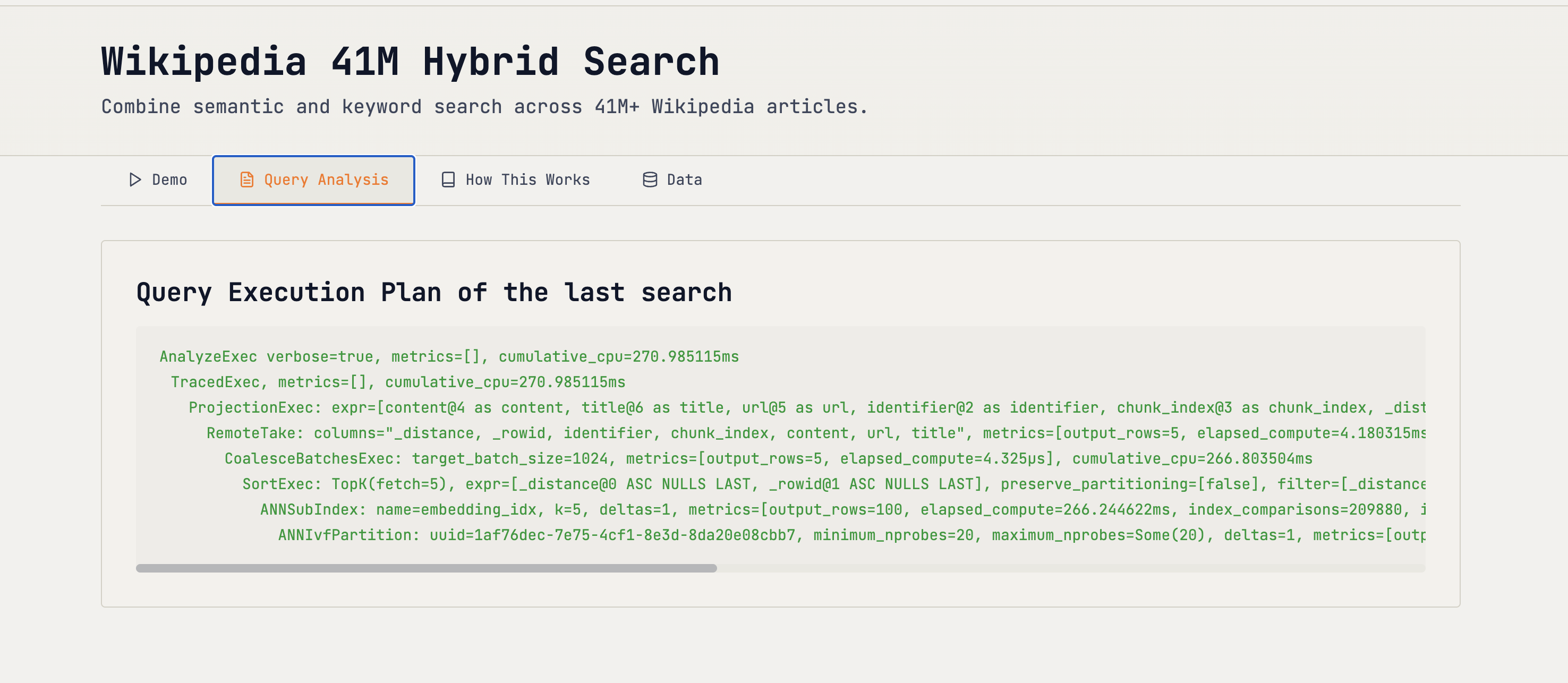This screenshot has height=683, width=1568.
Task: Click the subtitle about semantic and keyword search
Action: 484,107
